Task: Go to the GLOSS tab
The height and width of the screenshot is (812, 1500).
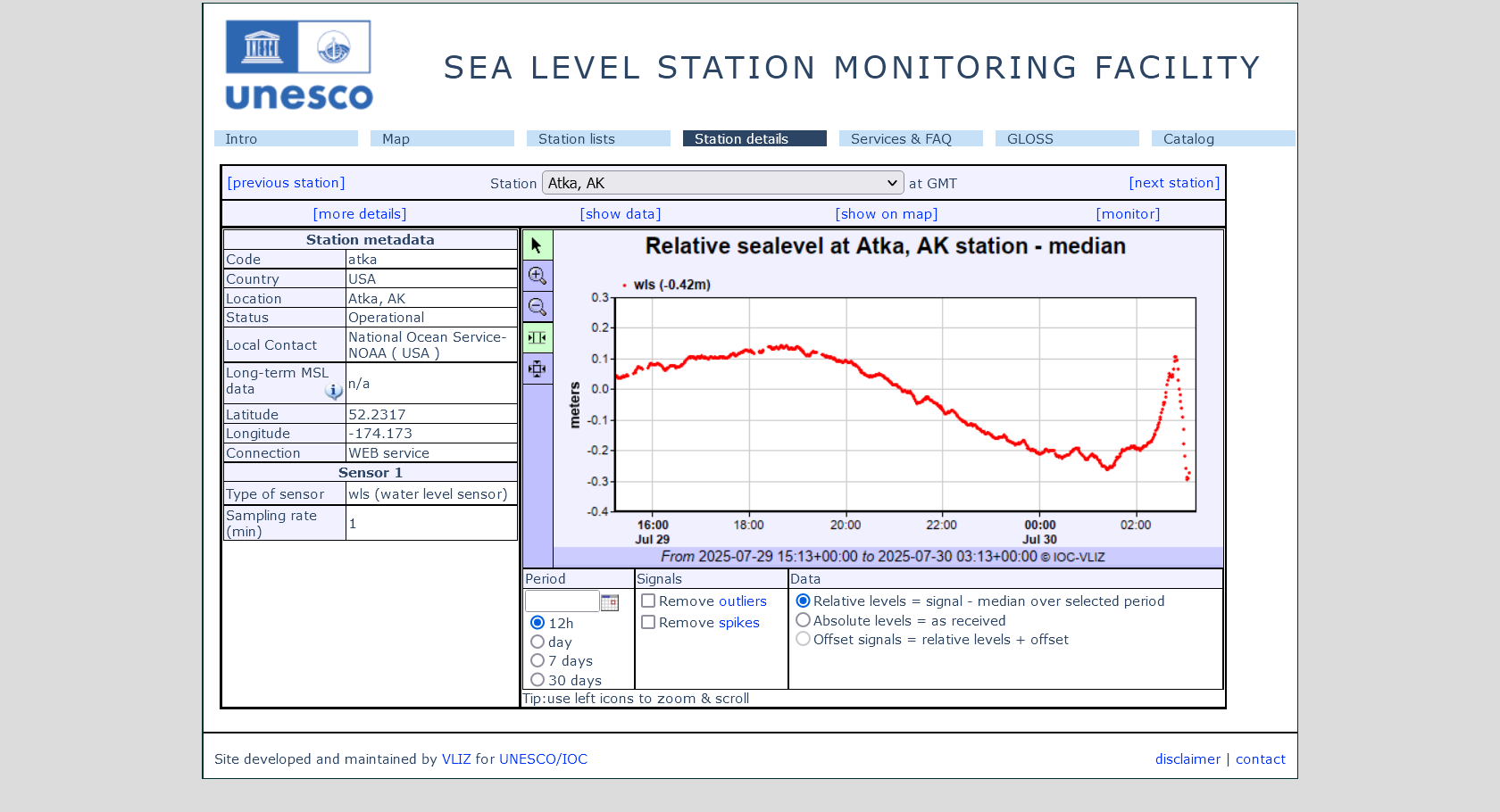Action: pyautogui.click(x=1067, y=138)
